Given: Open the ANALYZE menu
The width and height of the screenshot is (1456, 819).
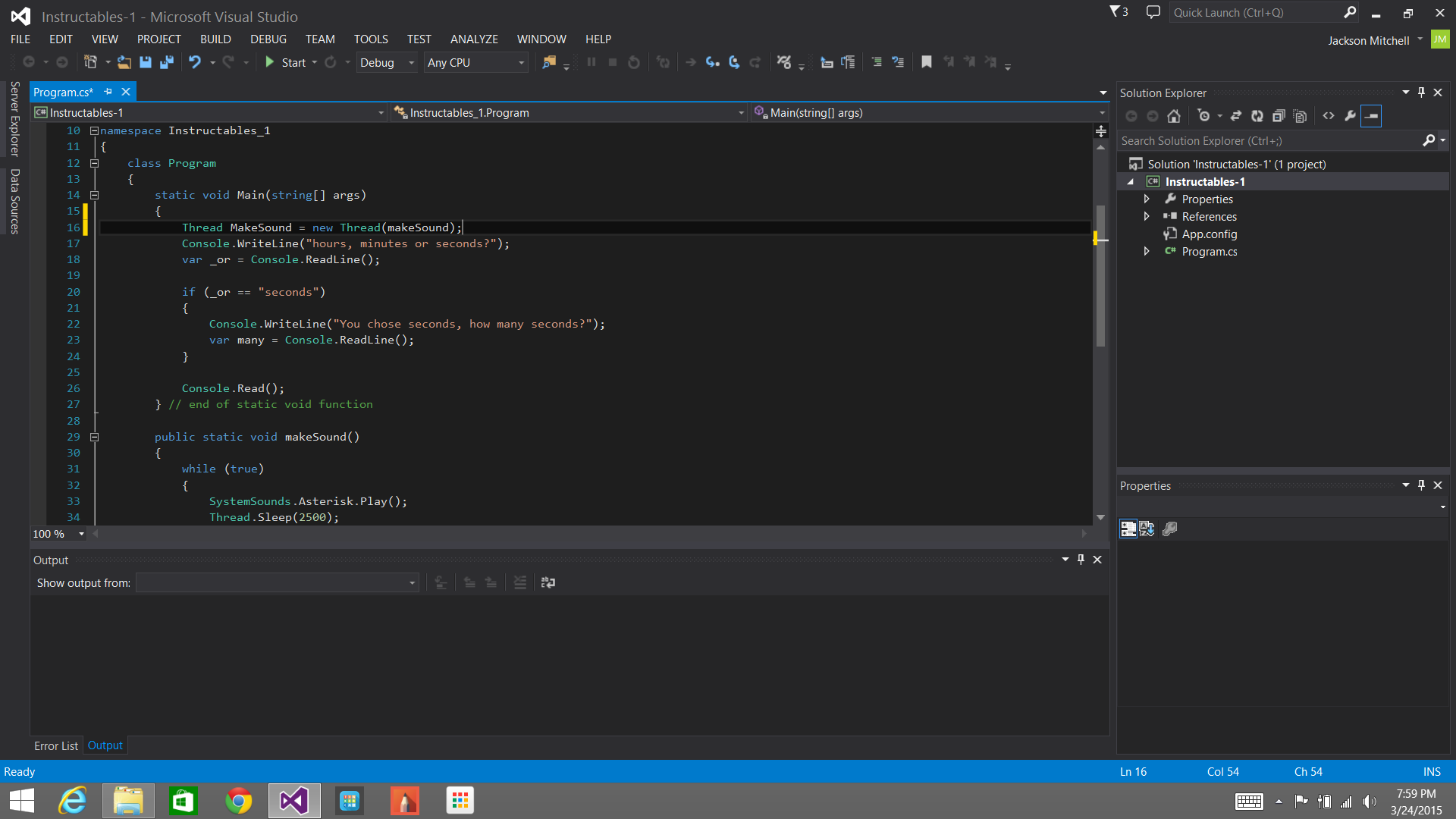Looking at the screenshot, I should click(x=474, y=39).
